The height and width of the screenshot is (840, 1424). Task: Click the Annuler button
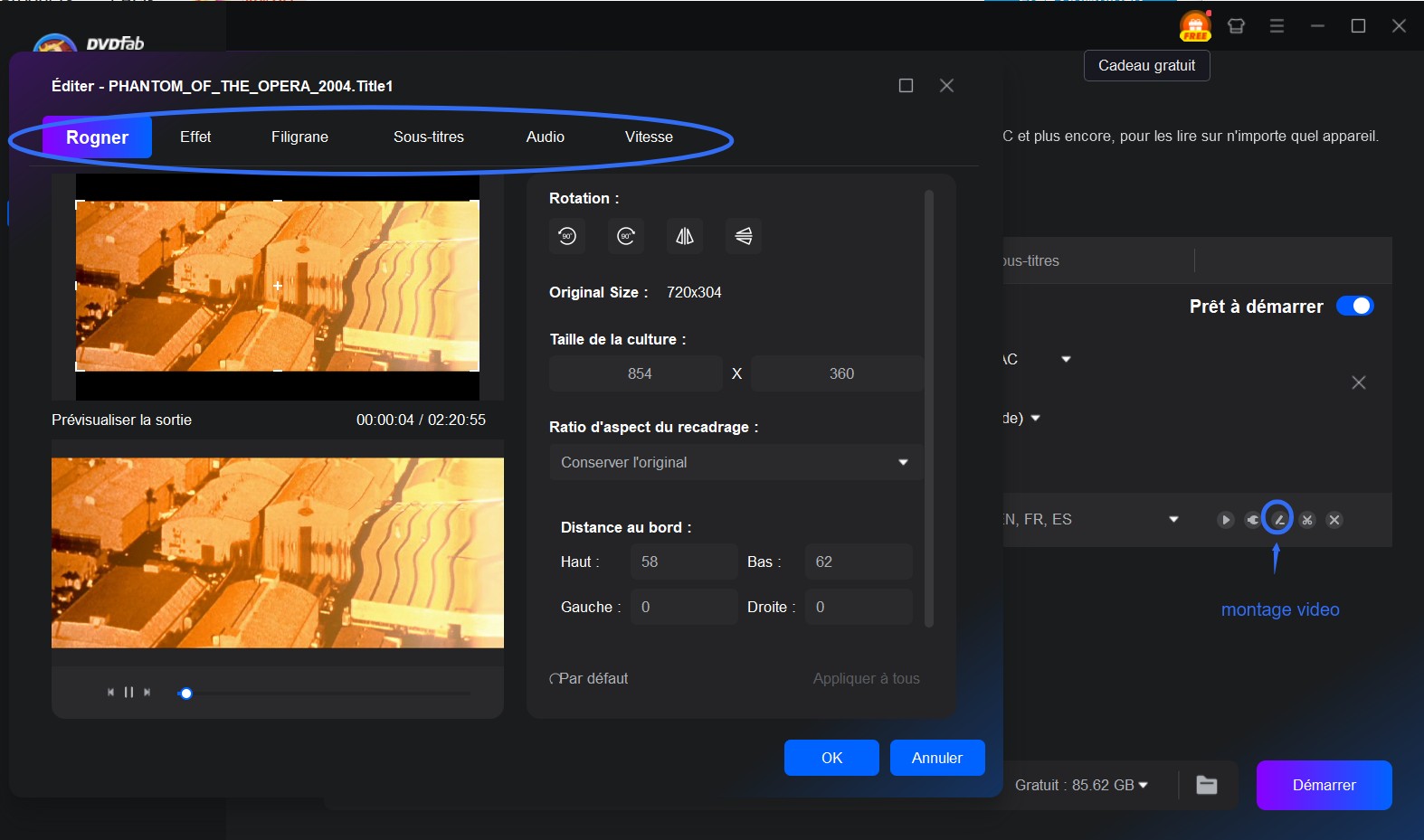coord(937,758)
